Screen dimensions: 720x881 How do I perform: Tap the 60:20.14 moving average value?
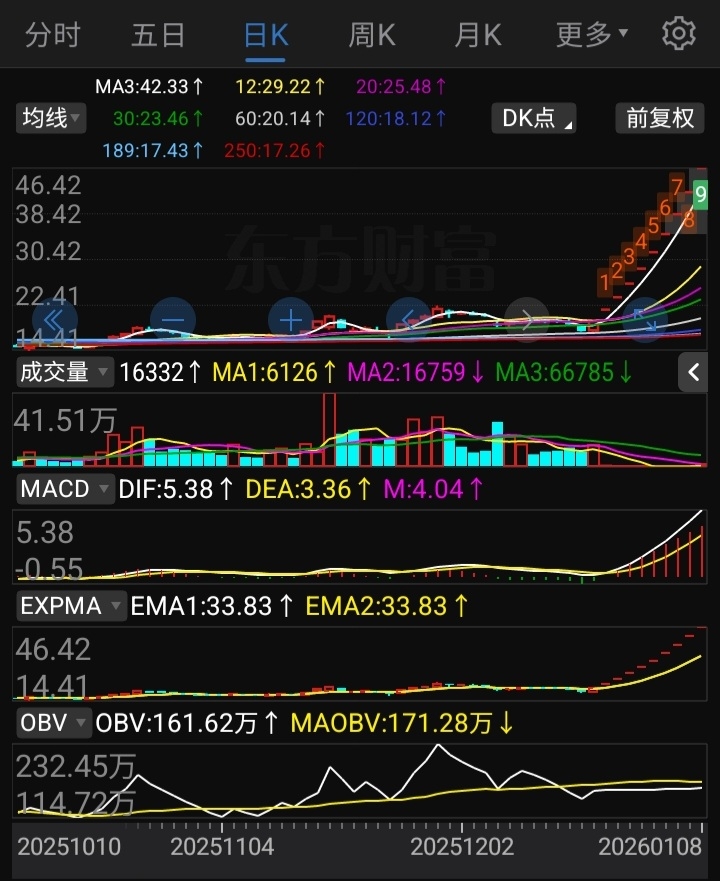(280, 119)
